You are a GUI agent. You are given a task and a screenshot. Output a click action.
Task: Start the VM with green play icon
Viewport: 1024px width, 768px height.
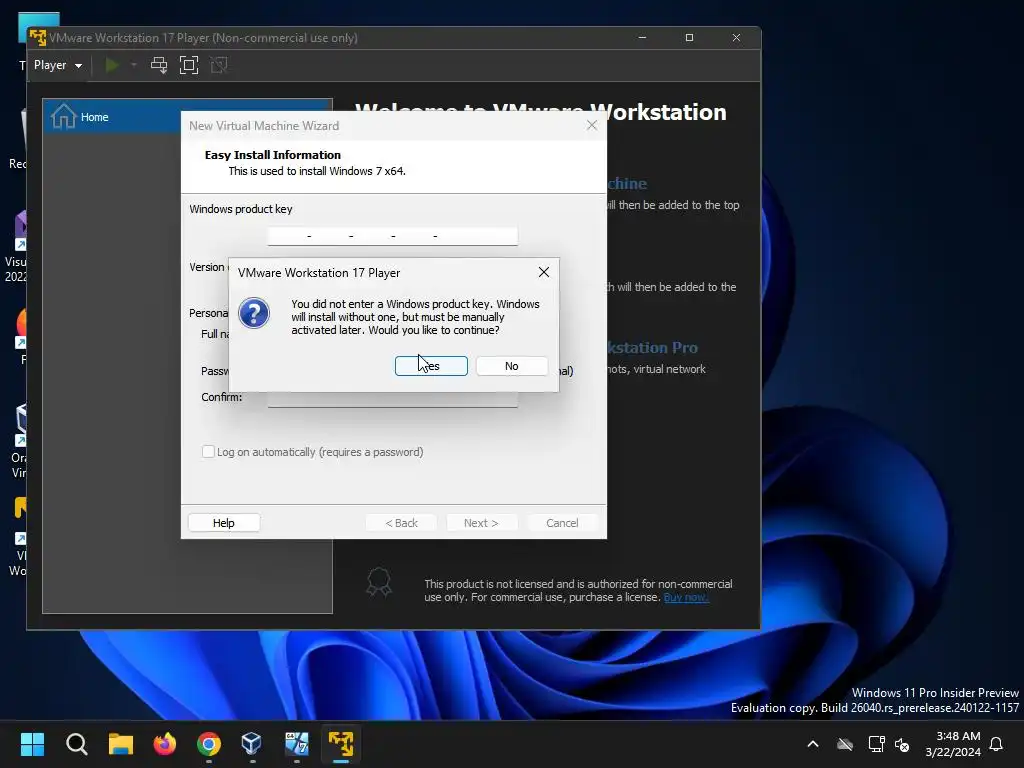112,65
